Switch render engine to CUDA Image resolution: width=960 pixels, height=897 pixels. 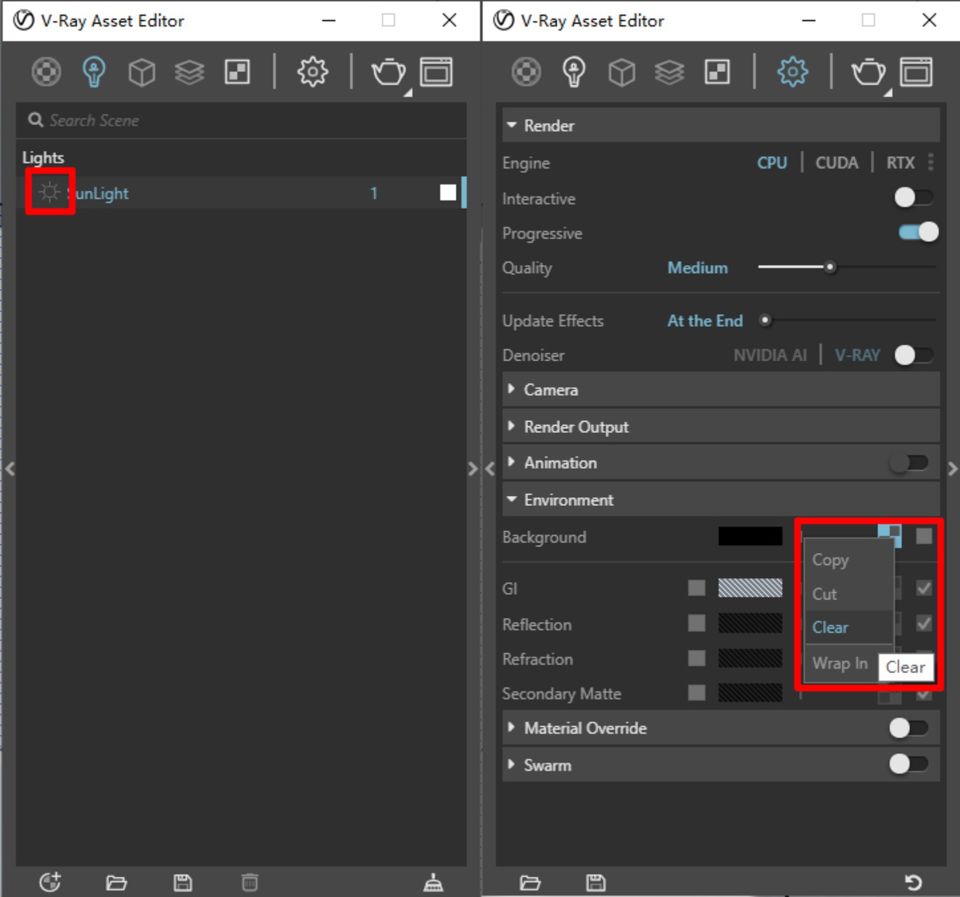[x=836, y=163]
